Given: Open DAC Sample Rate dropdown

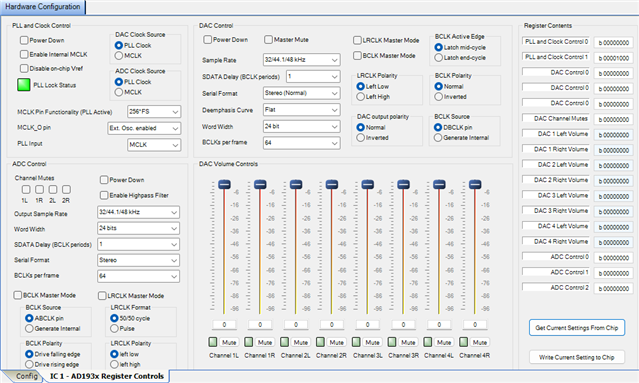Looking at the screenshot, I should click(302, 59).
